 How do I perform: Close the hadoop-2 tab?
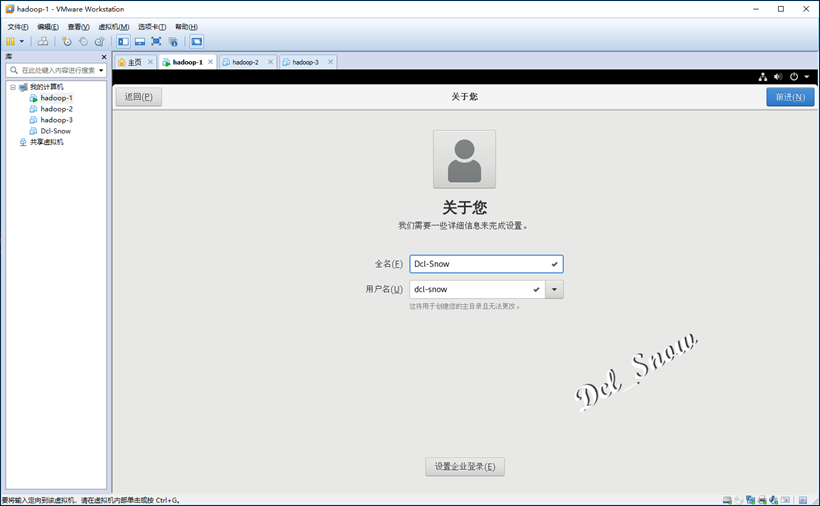point(270,62)
